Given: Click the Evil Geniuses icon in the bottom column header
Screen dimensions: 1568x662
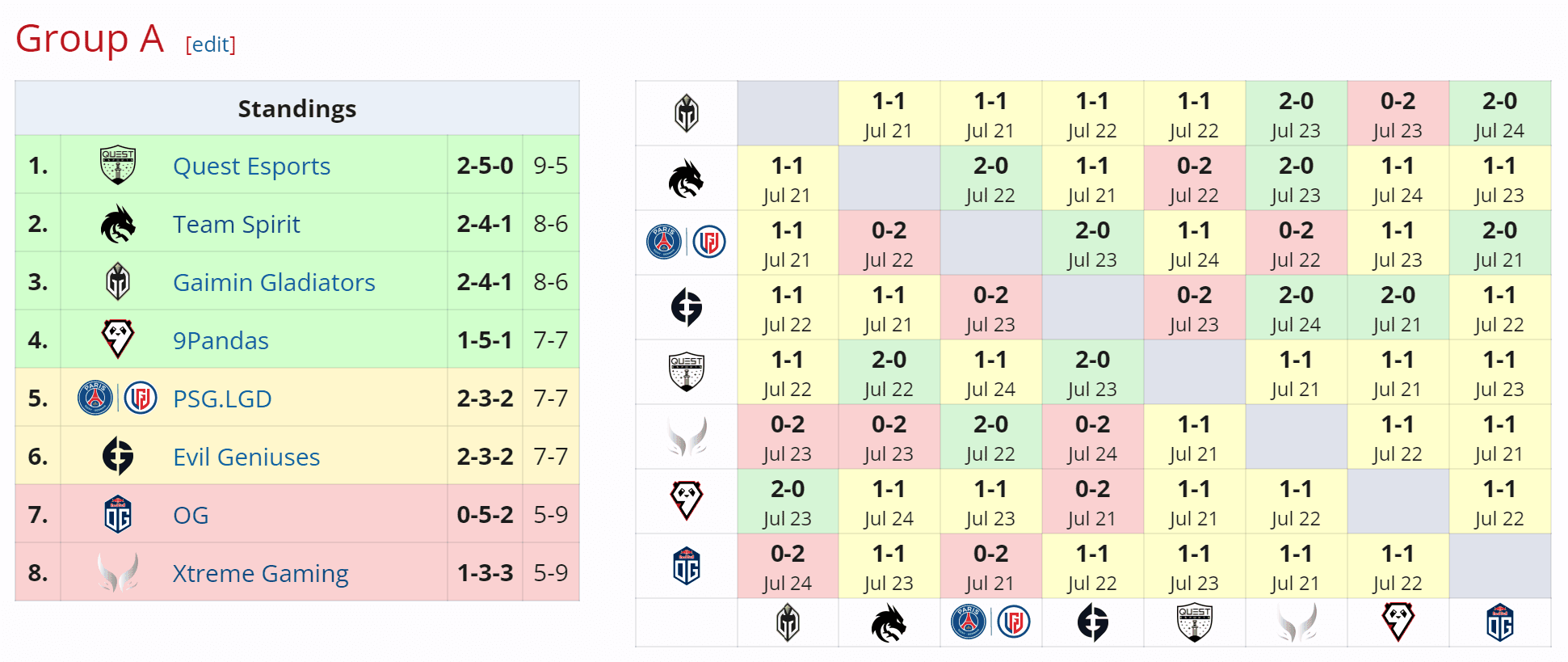Looking at the screenshot, I should 1093,622.
